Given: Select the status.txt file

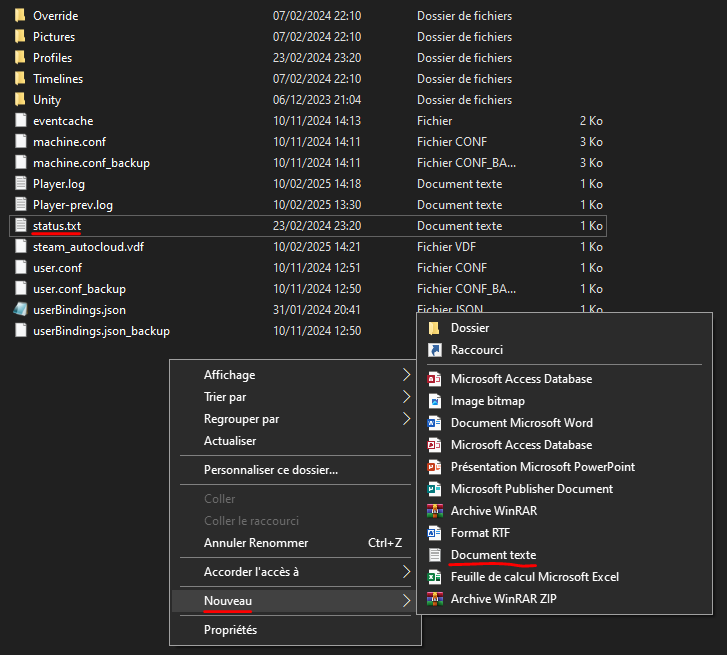Looking at the screenshot, I should [57, 226].
